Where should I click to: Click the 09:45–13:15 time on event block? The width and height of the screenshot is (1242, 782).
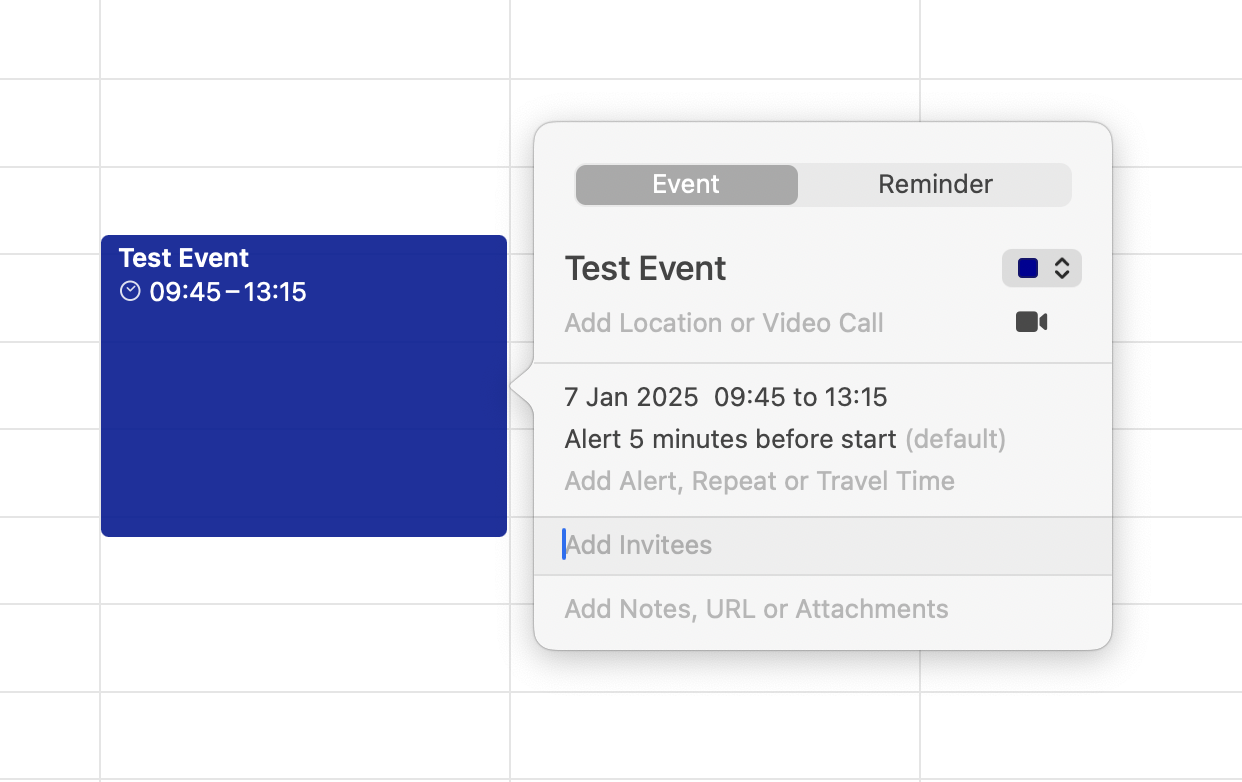pos(228,292)
